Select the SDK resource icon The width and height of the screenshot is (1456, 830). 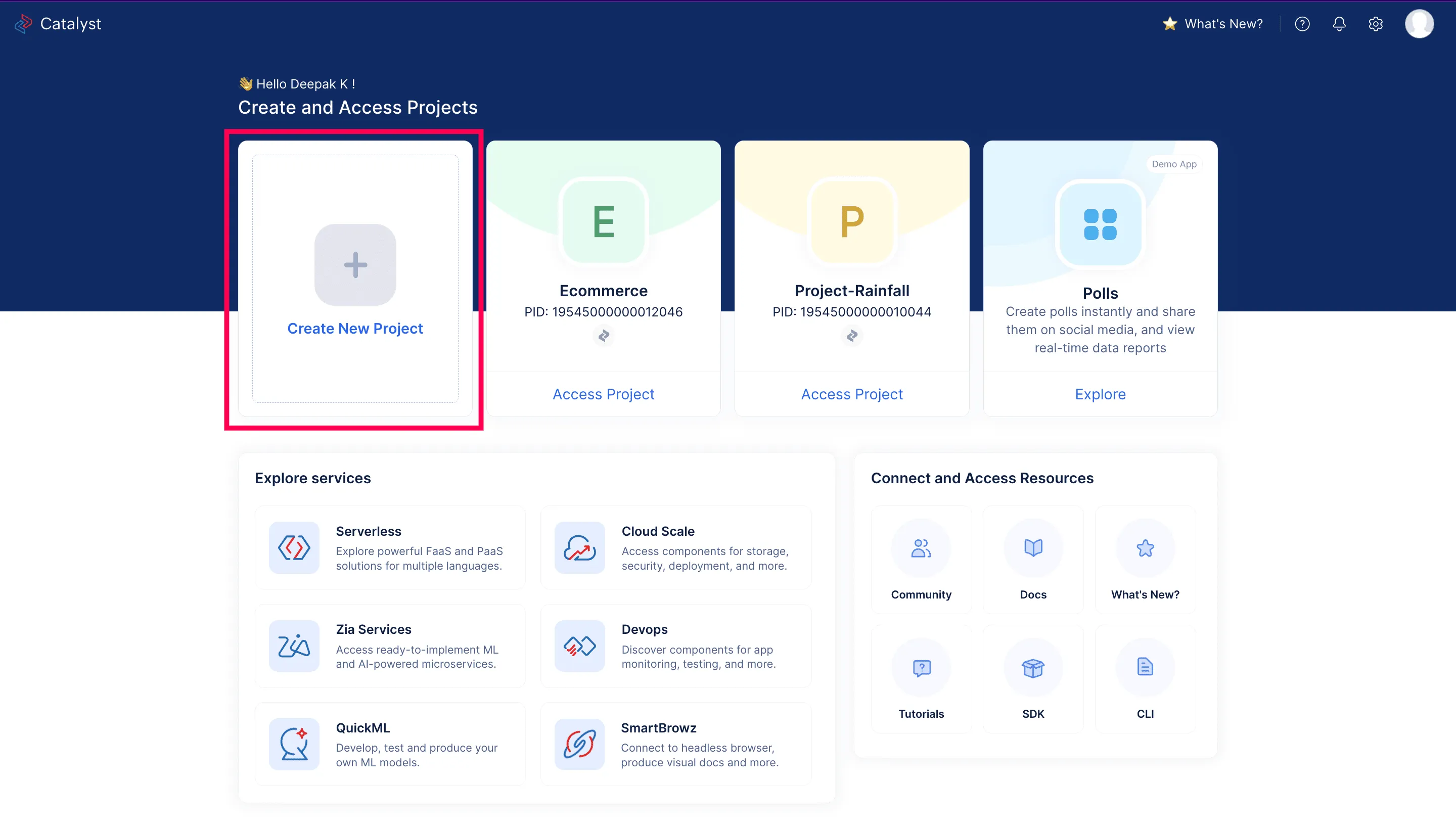(x=1032, y=668)
